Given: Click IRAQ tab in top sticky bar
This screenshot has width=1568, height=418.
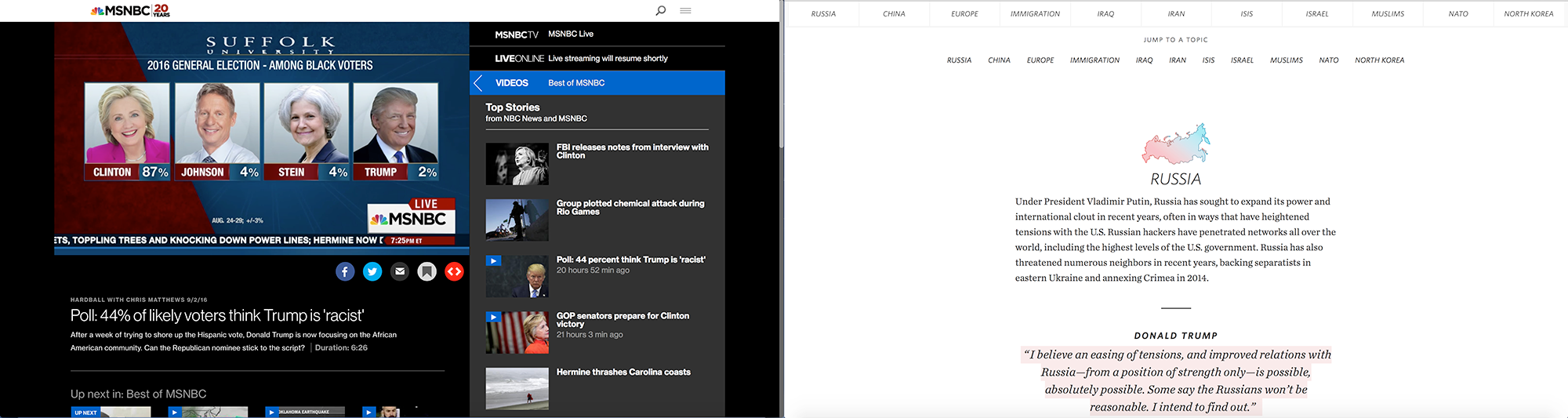Looking at the screenshot, I should (x=1105, y=13).
